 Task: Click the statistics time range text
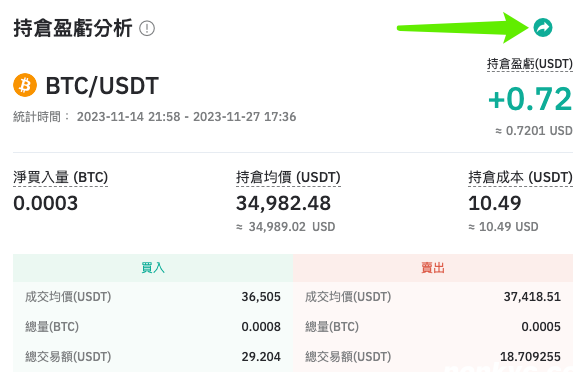coord(186,117)
